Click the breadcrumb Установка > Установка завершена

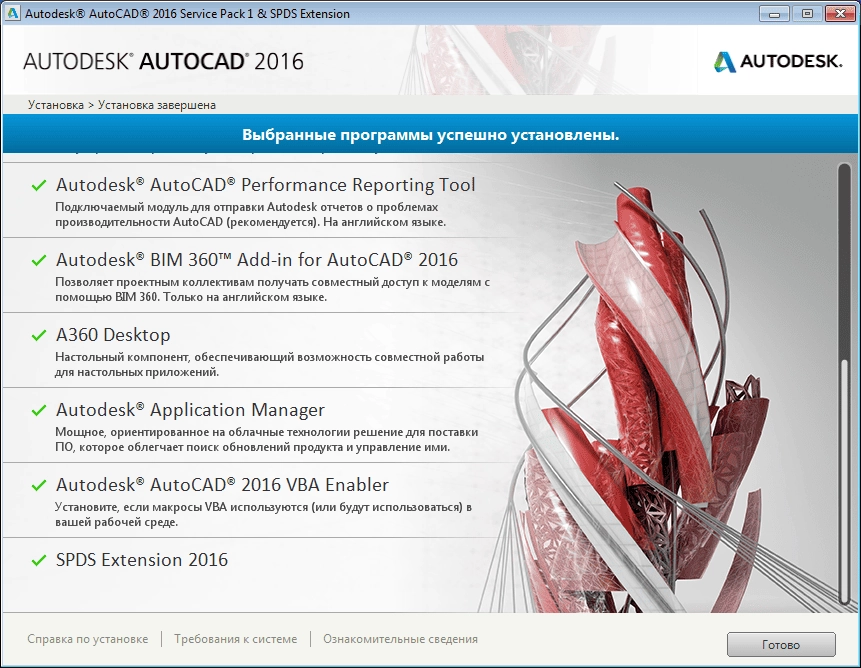tap(122, 105)
